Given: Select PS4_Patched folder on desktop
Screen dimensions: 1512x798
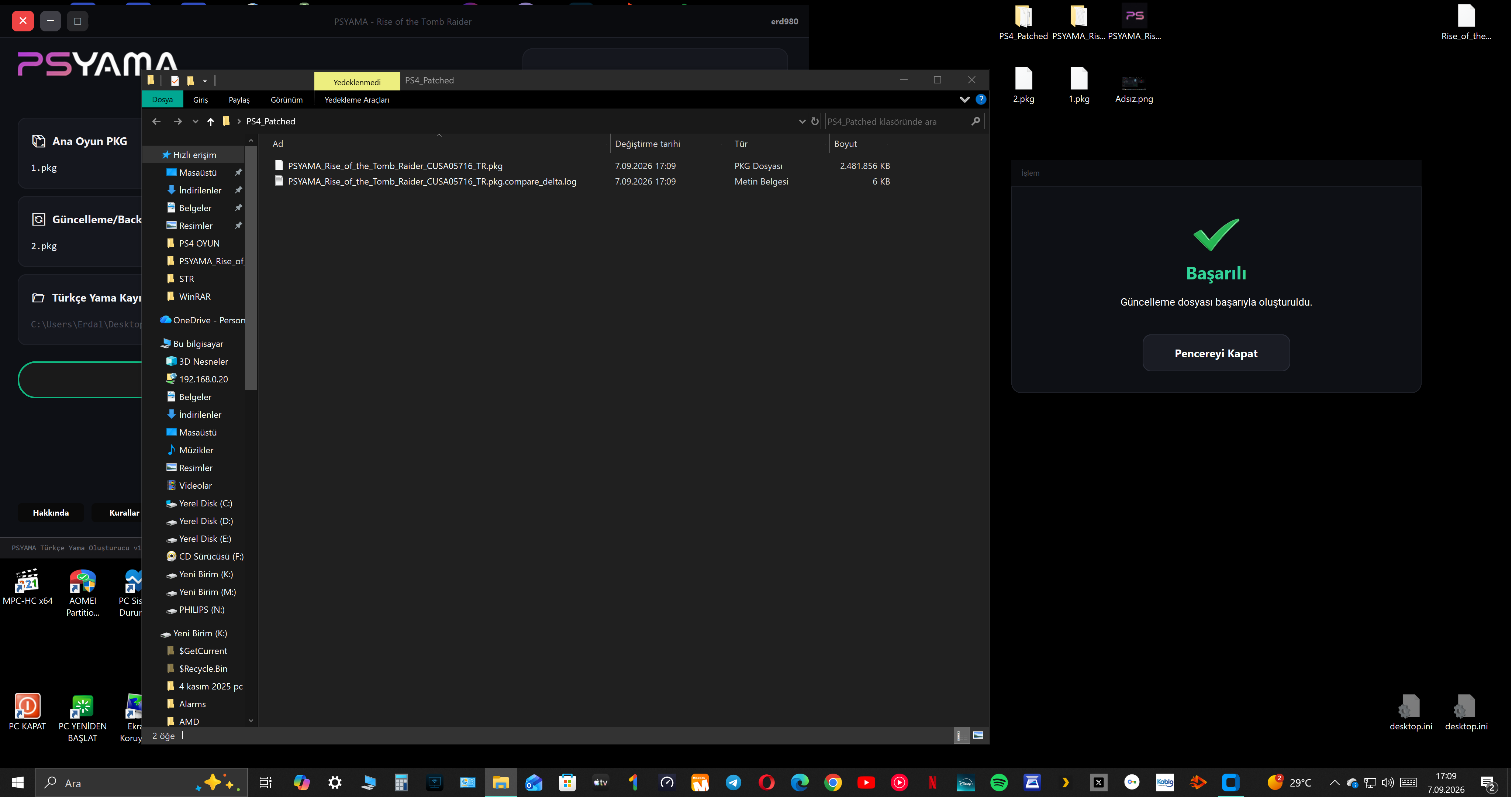Looking at the screenshot, I should 1023,22.
